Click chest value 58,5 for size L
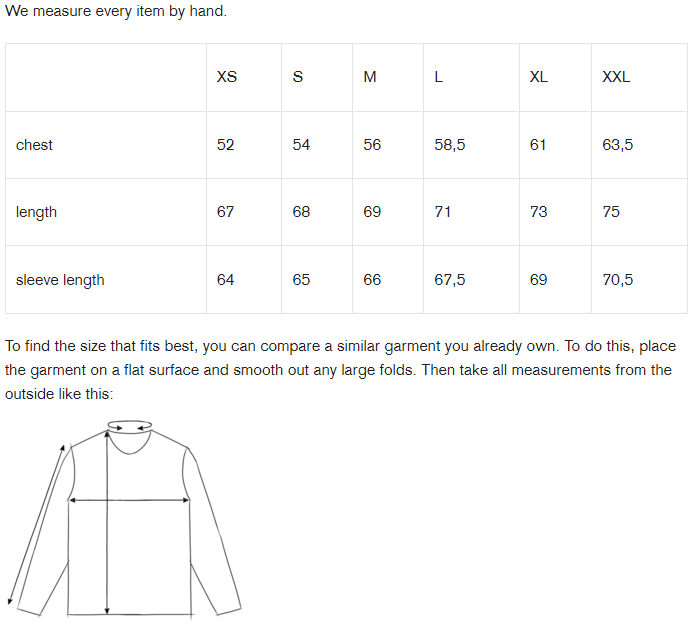 (449, 145)
